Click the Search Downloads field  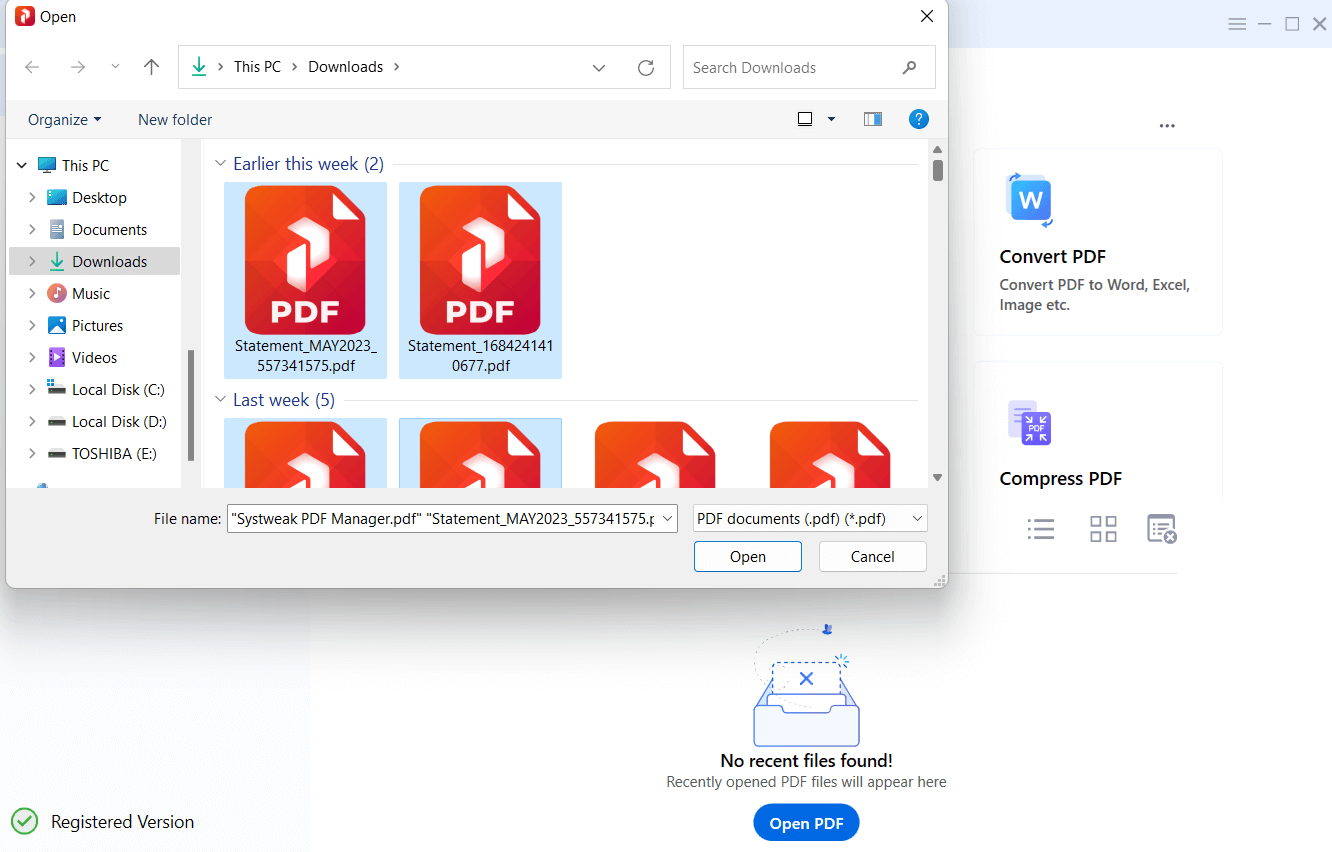[x=795, y=68]
